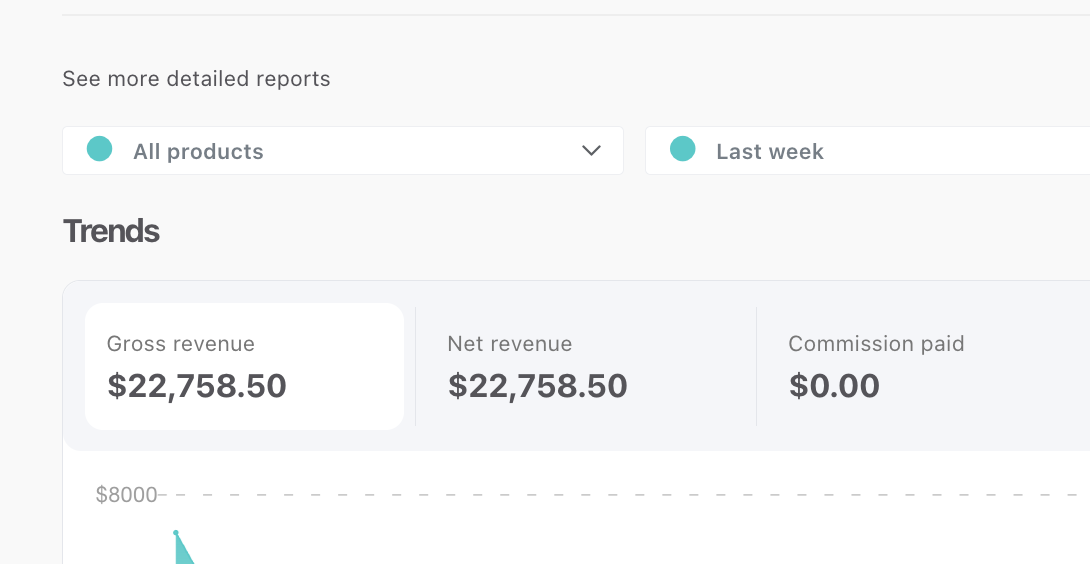Click the teal dot next to Last week
1090x564 pixels.
click(x=682, y=149)
